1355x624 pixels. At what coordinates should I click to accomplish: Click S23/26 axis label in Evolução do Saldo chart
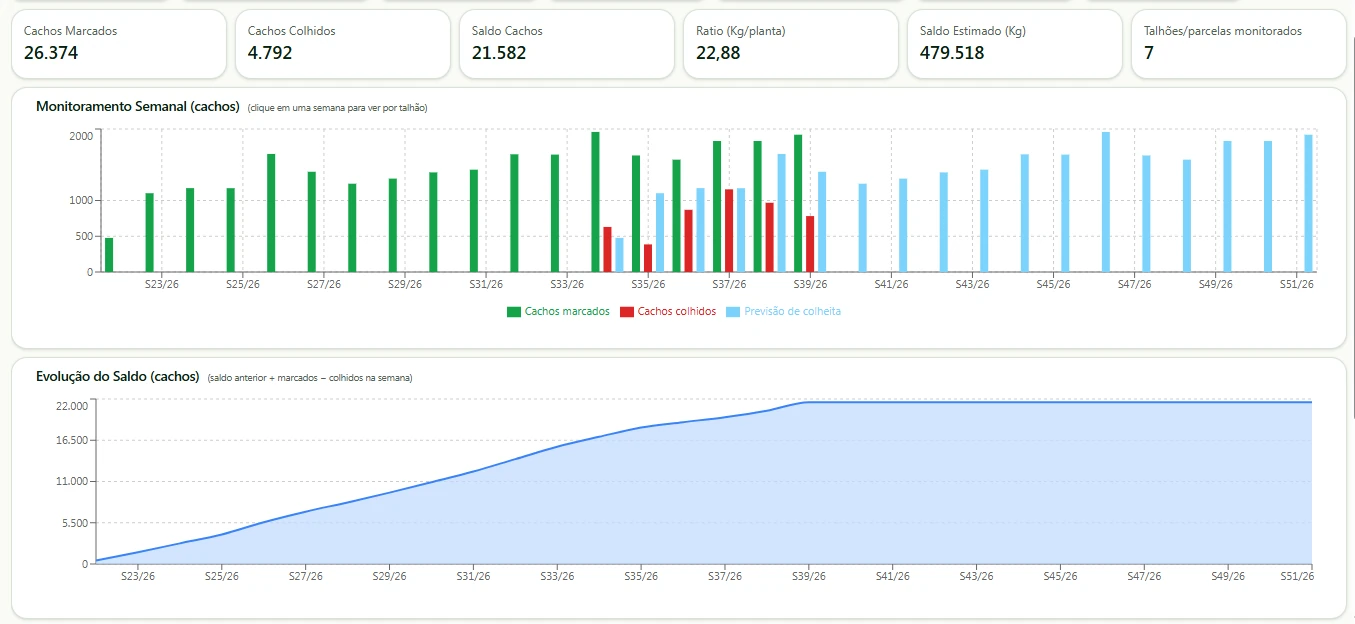(x=138, y=576)
